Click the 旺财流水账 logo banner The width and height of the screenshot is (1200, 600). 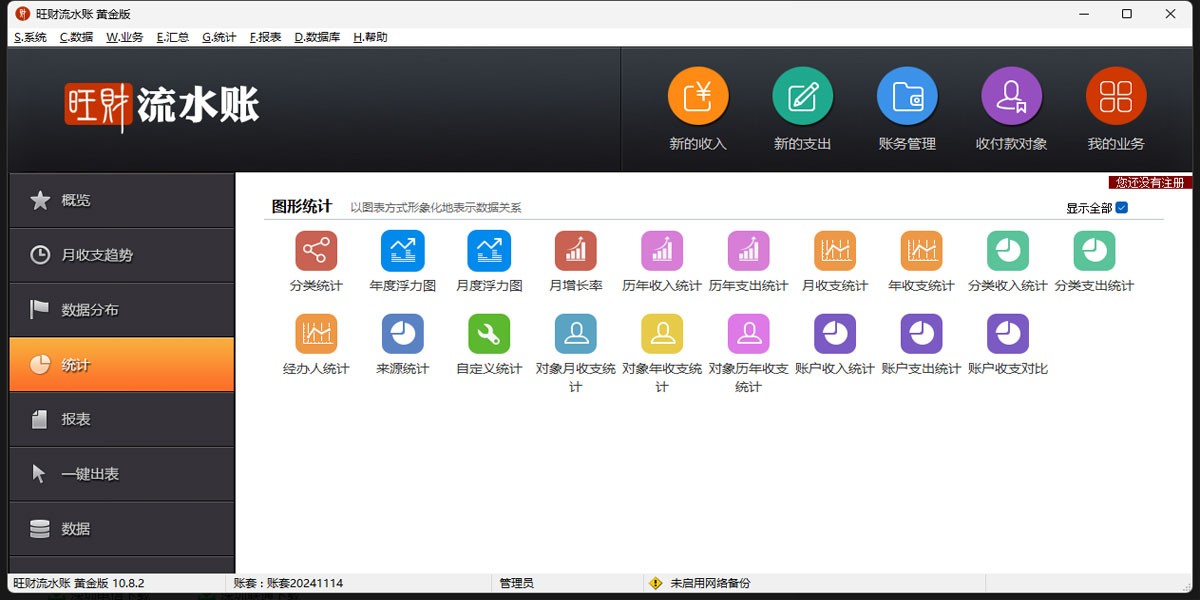click(162, 105)
